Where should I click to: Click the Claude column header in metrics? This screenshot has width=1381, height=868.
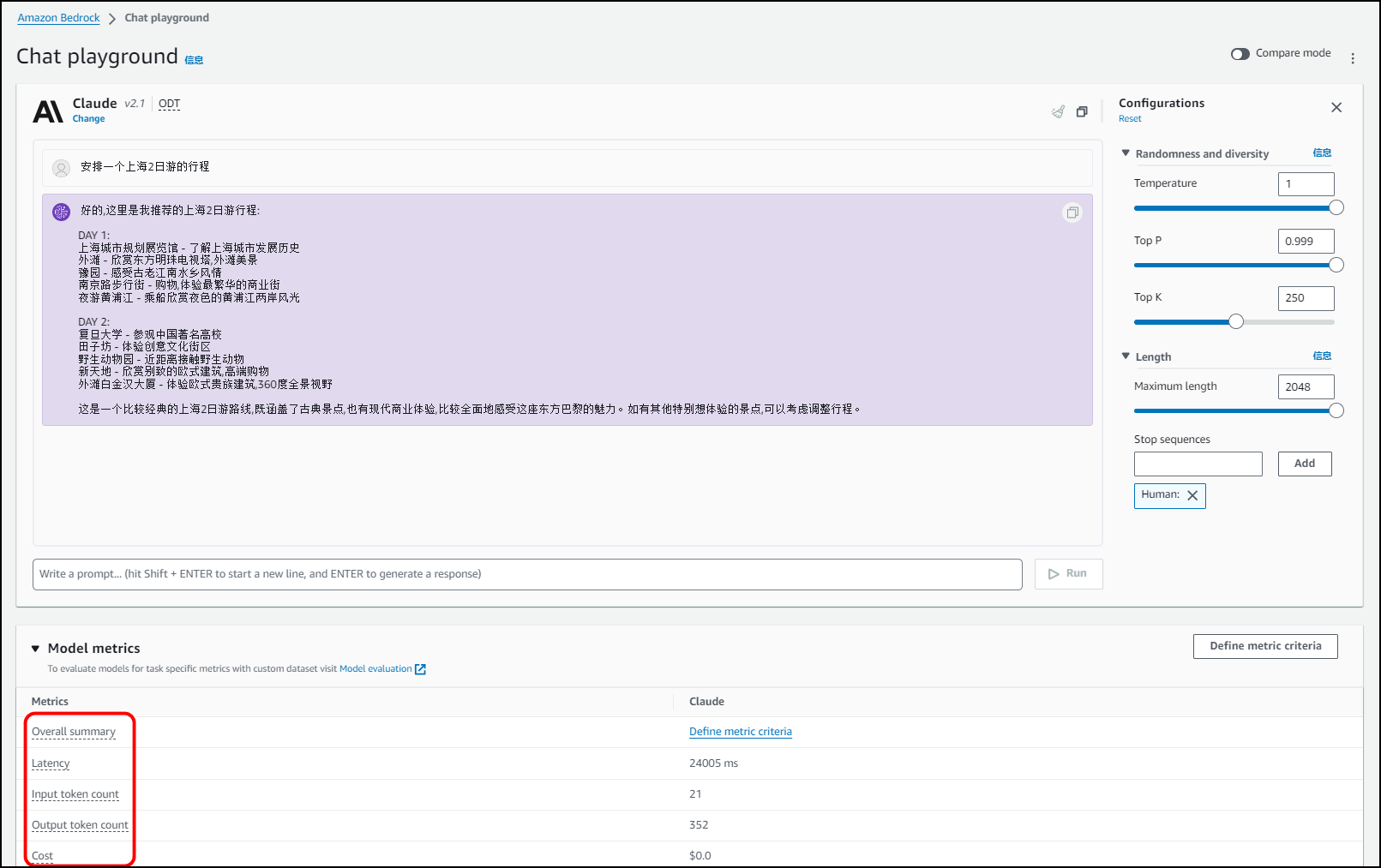pos(706,702)
